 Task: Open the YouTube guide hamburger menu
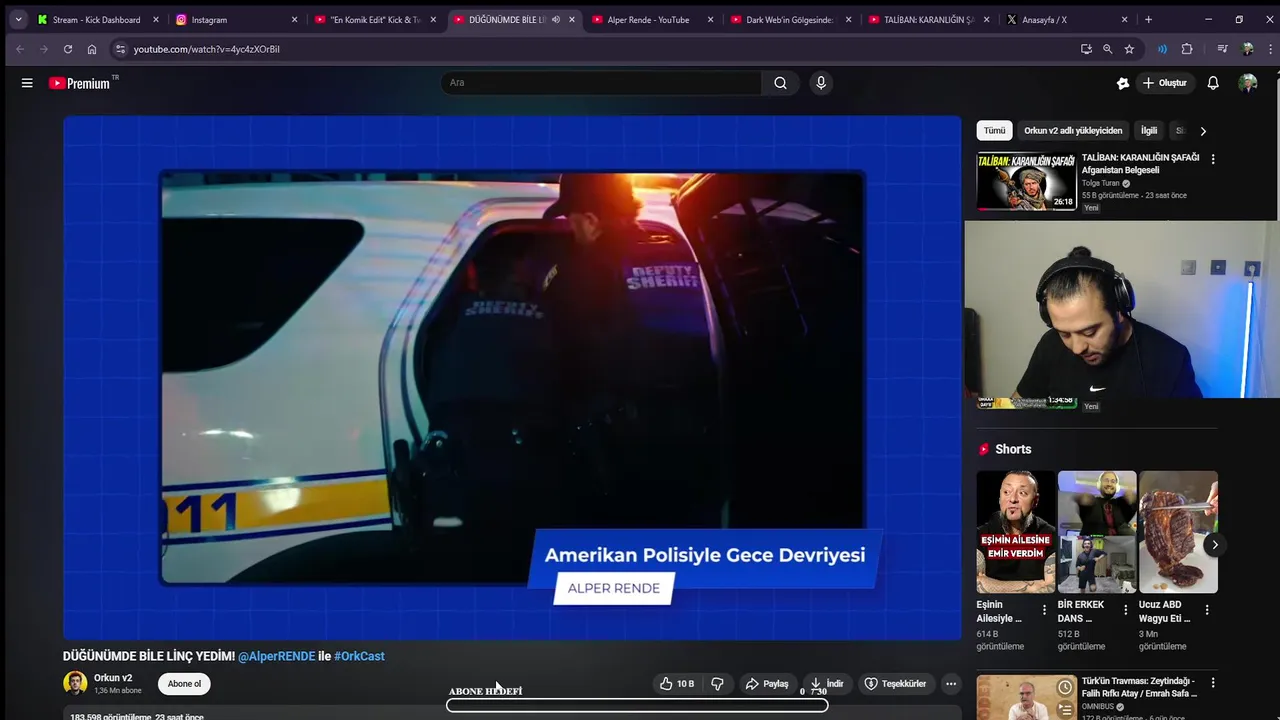pyautogui.click(x=27, y=83)
